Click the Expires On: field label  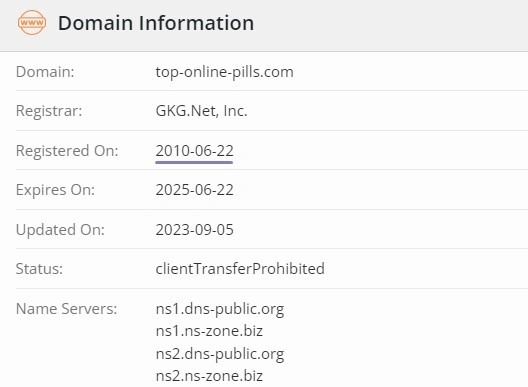(x=55, y=190)
